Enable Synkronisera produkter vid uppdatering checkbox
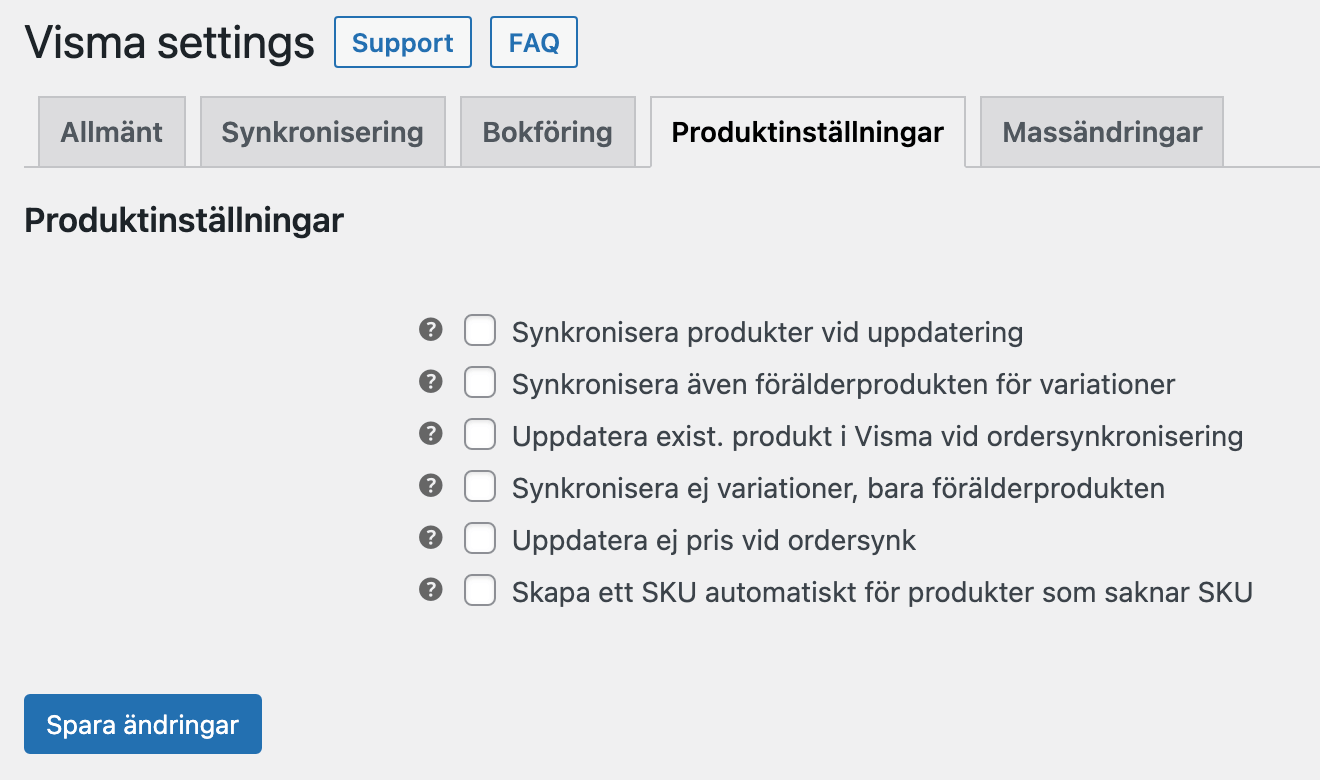 [480, 330]
